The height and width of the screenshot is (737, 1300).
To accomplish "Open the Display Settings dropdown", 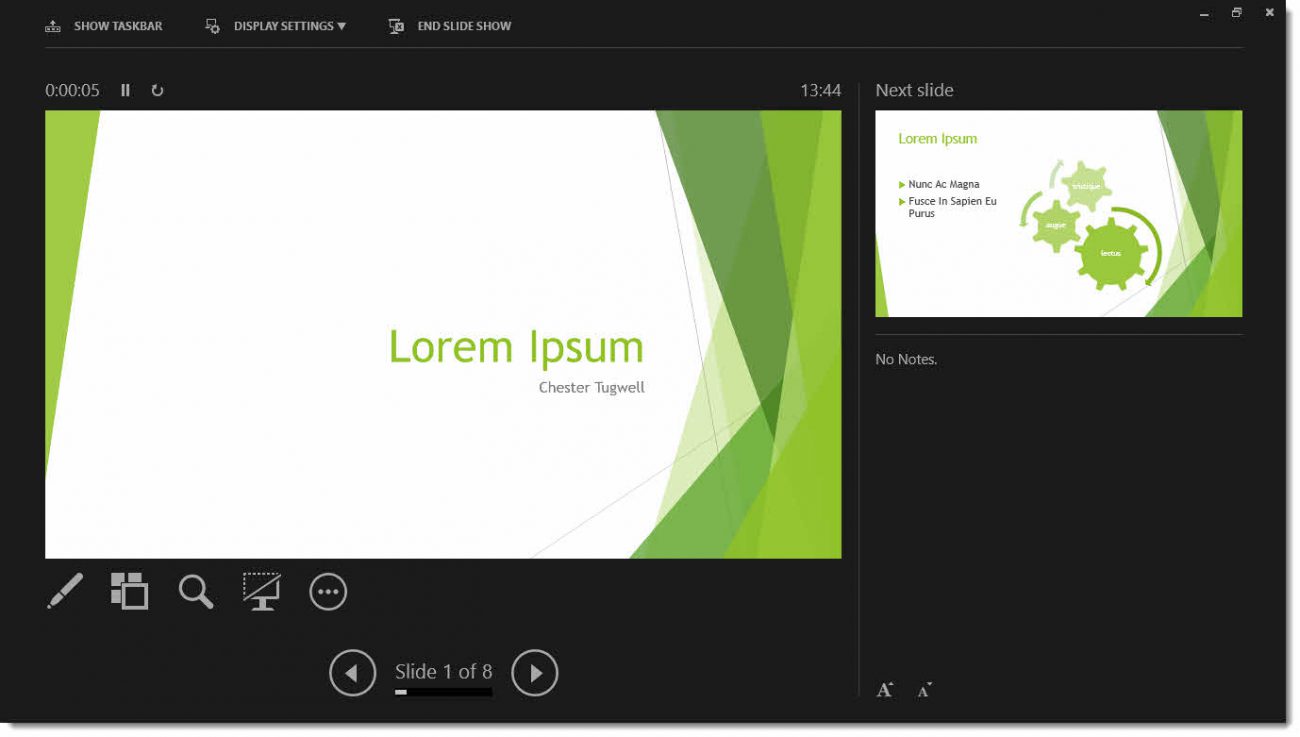I will point(277,26).
